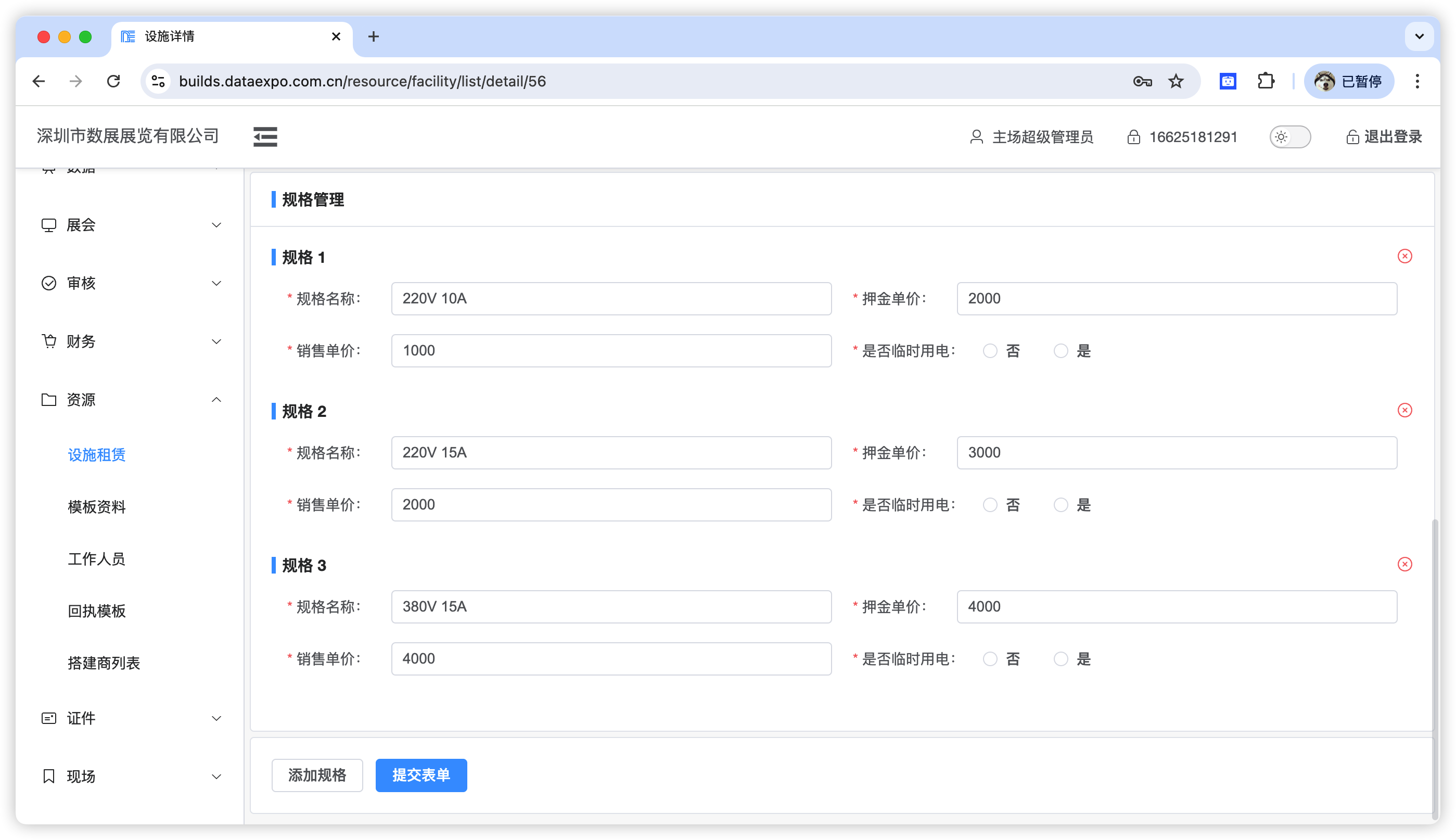
Task: Select 是 for 规格 1 临时用电
Action: point(1061,351)
